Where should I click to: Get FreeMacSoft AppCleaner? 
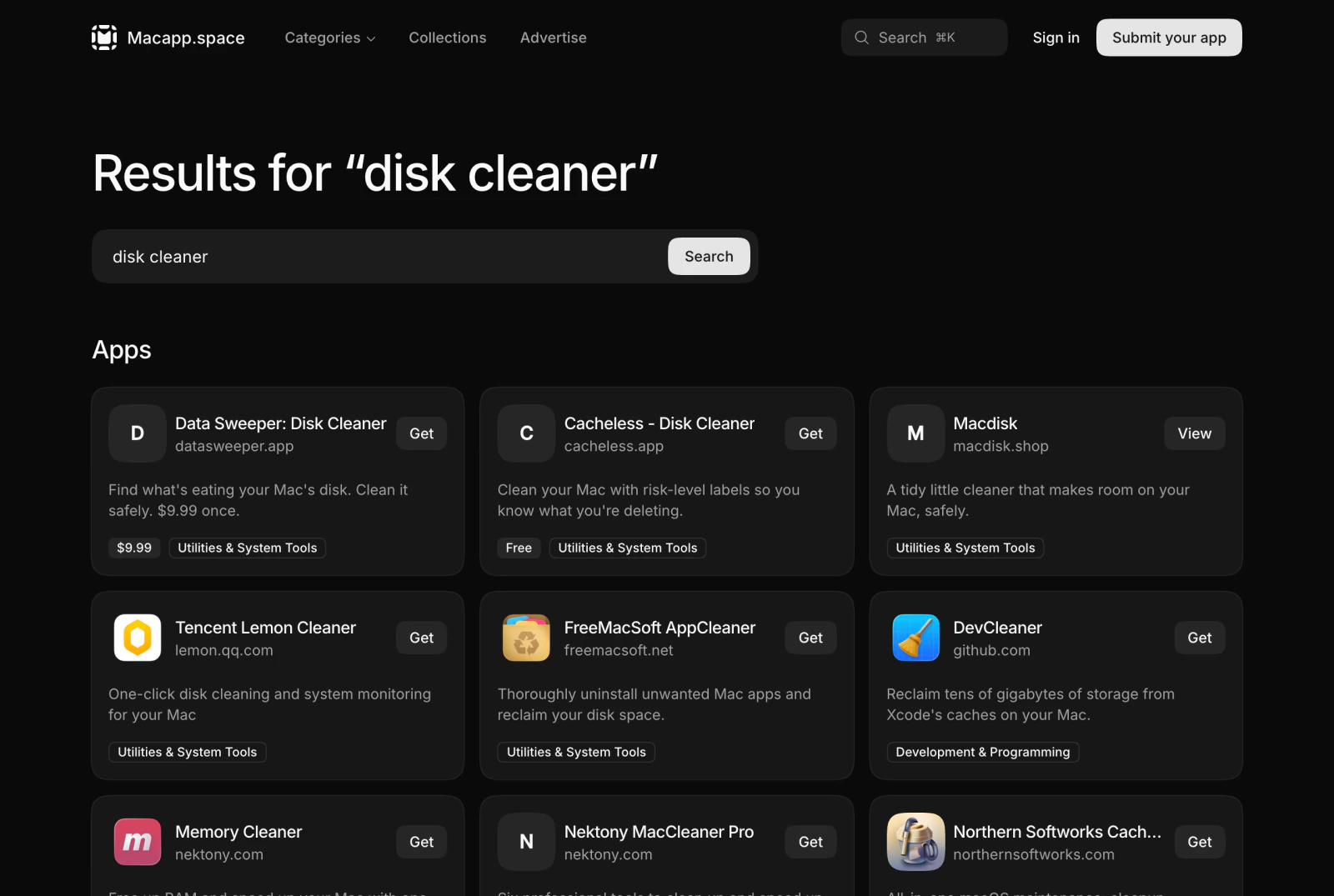point(810,638)
